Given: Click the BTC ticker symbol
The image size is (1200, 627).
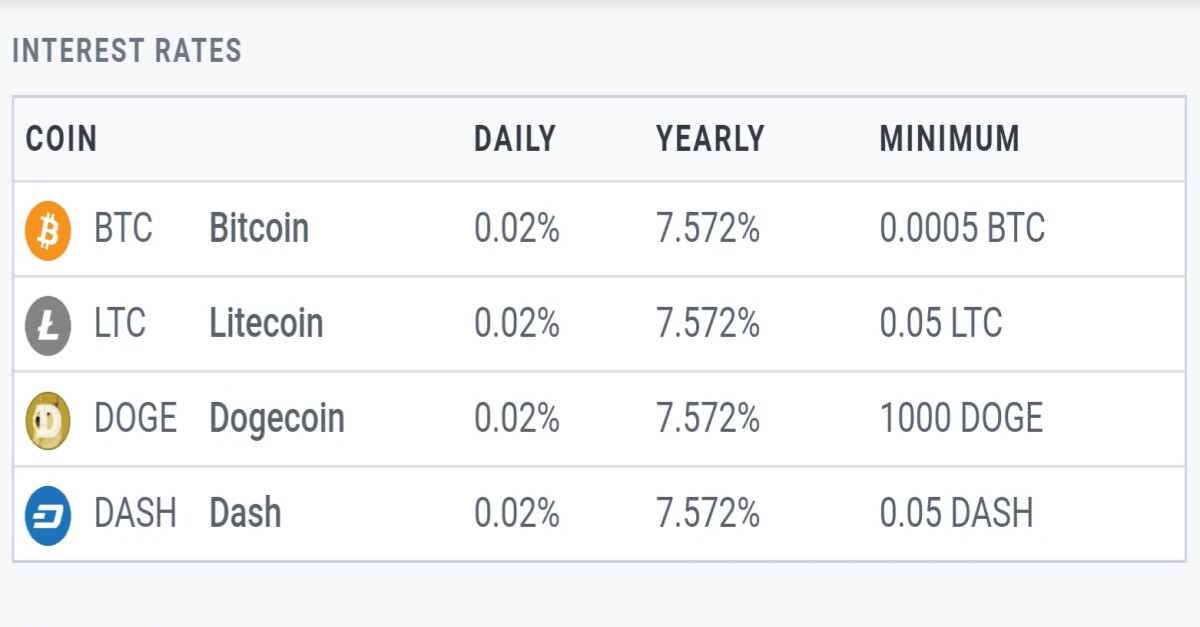Looking at the screenshot, I should [x=123, y=229].
